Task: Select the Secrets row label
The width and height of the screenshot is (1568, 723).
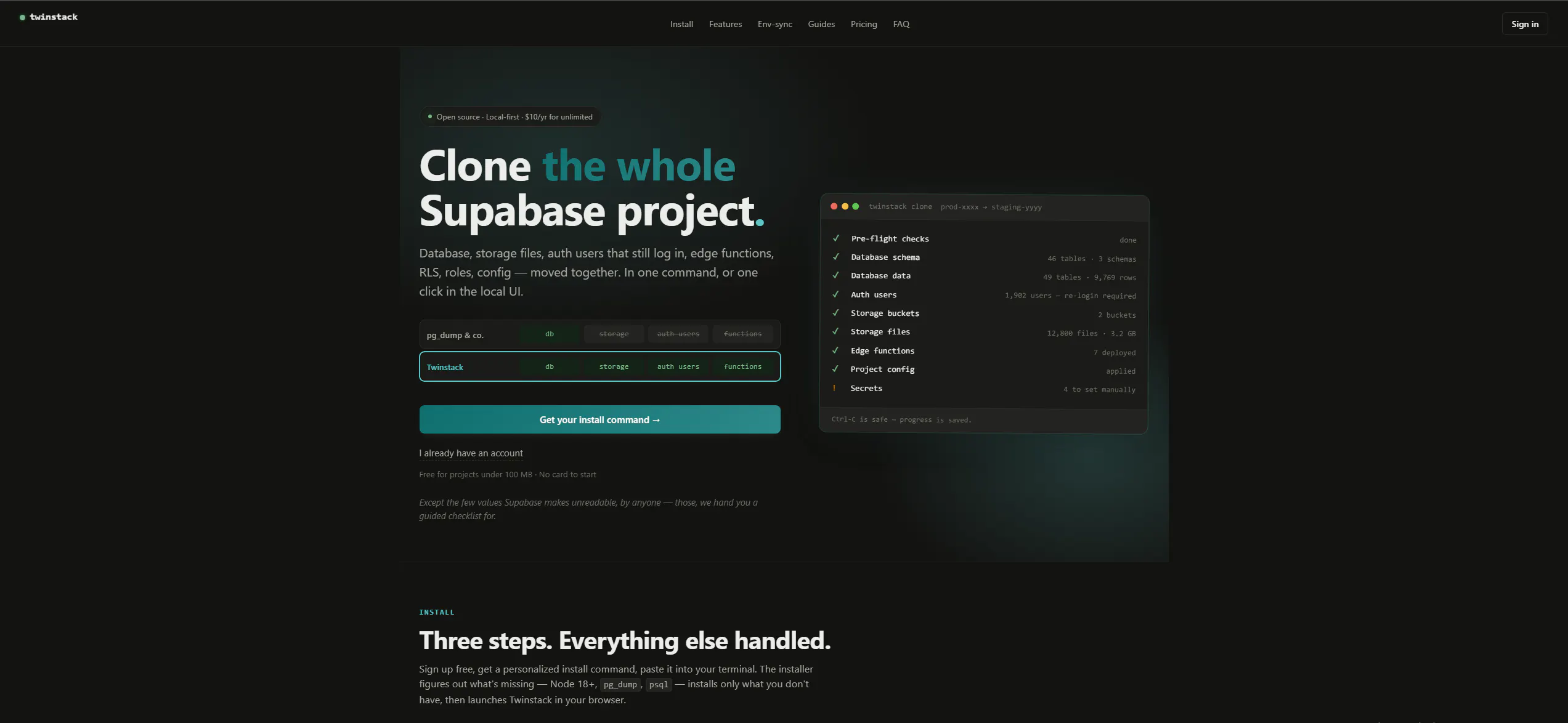Action: (x=866, y=389)
